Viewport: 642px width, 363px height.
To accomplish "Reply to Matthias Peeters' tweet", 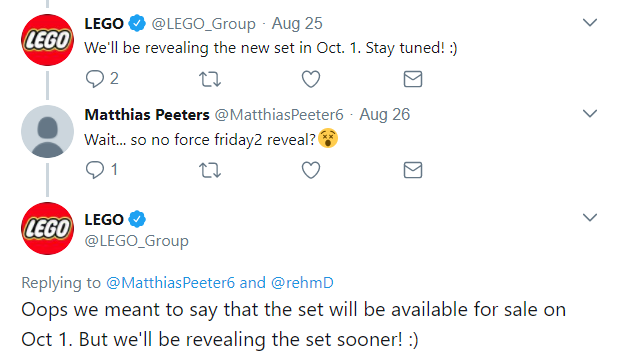I will (95, 170).
